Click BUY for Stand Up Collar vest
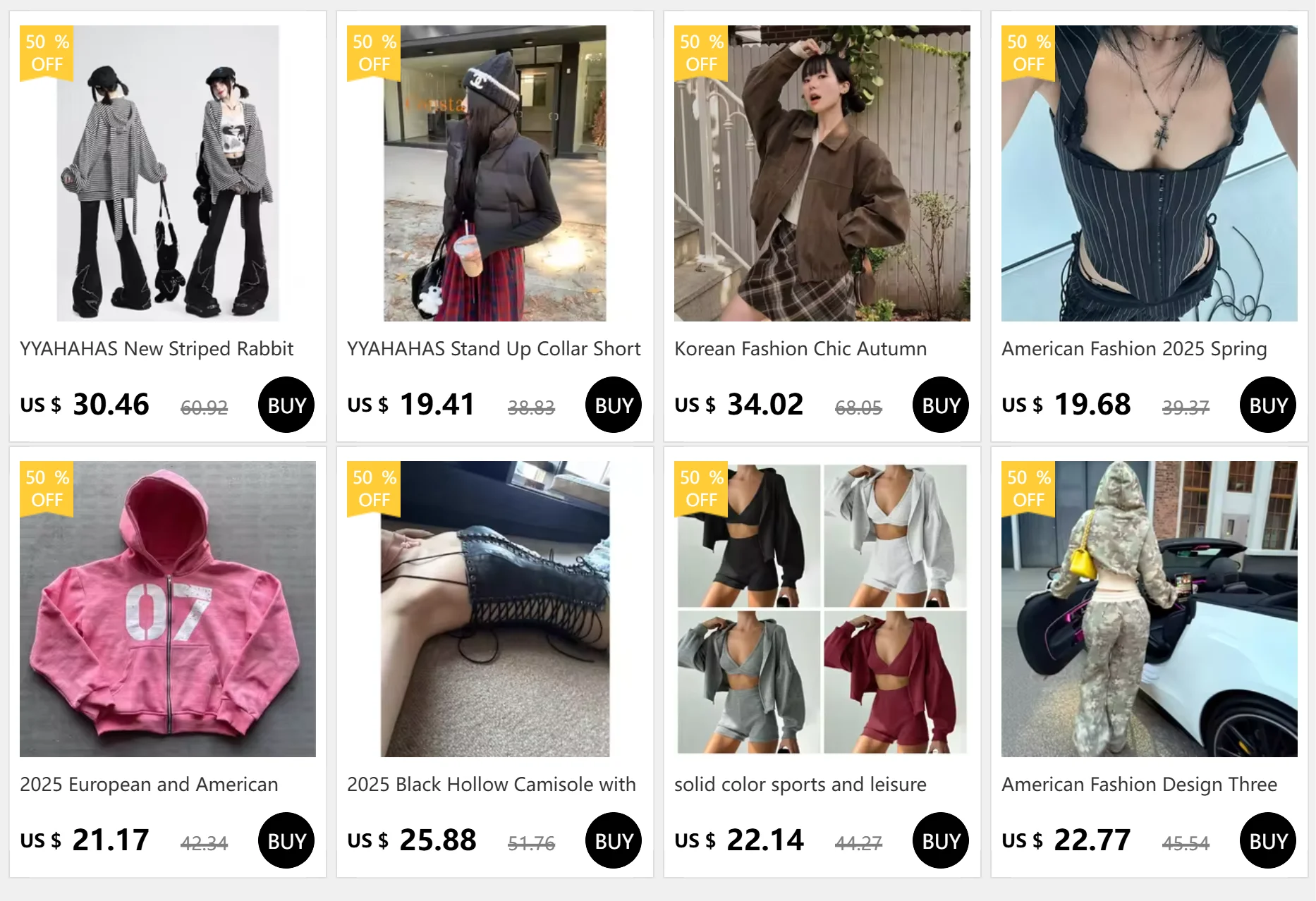This screenshot has height=901, width=1316. click(x=614, y=405)
